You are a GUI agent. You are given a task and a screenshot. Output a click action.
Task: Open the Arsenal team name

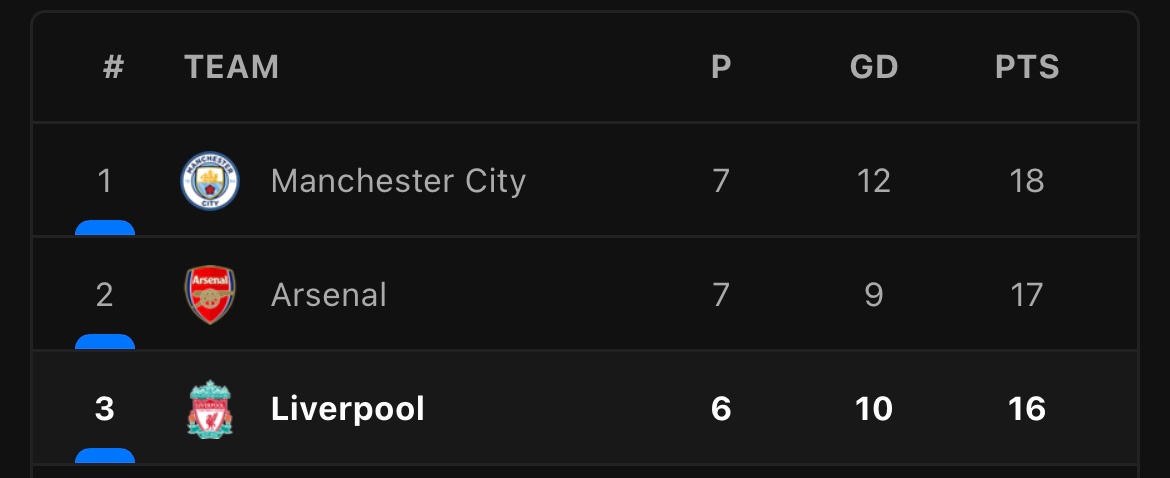click(x=329, y=295)
